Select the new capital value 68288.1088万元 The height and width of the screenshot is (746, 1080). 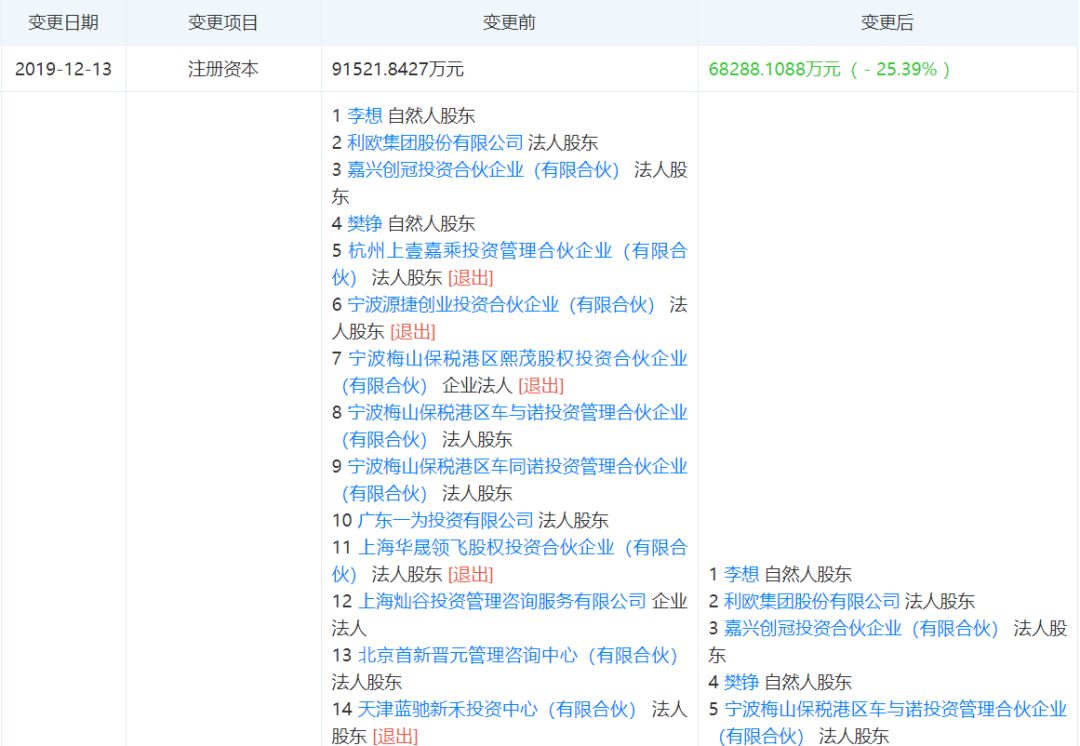[775, 69]
